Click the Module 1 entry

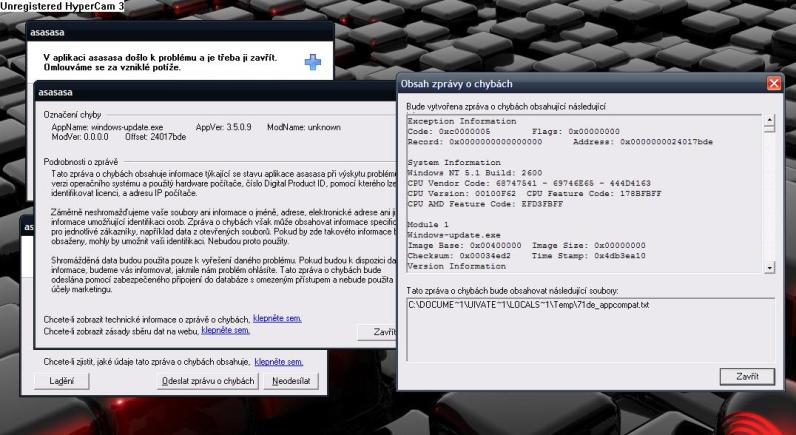click(428, 224)
